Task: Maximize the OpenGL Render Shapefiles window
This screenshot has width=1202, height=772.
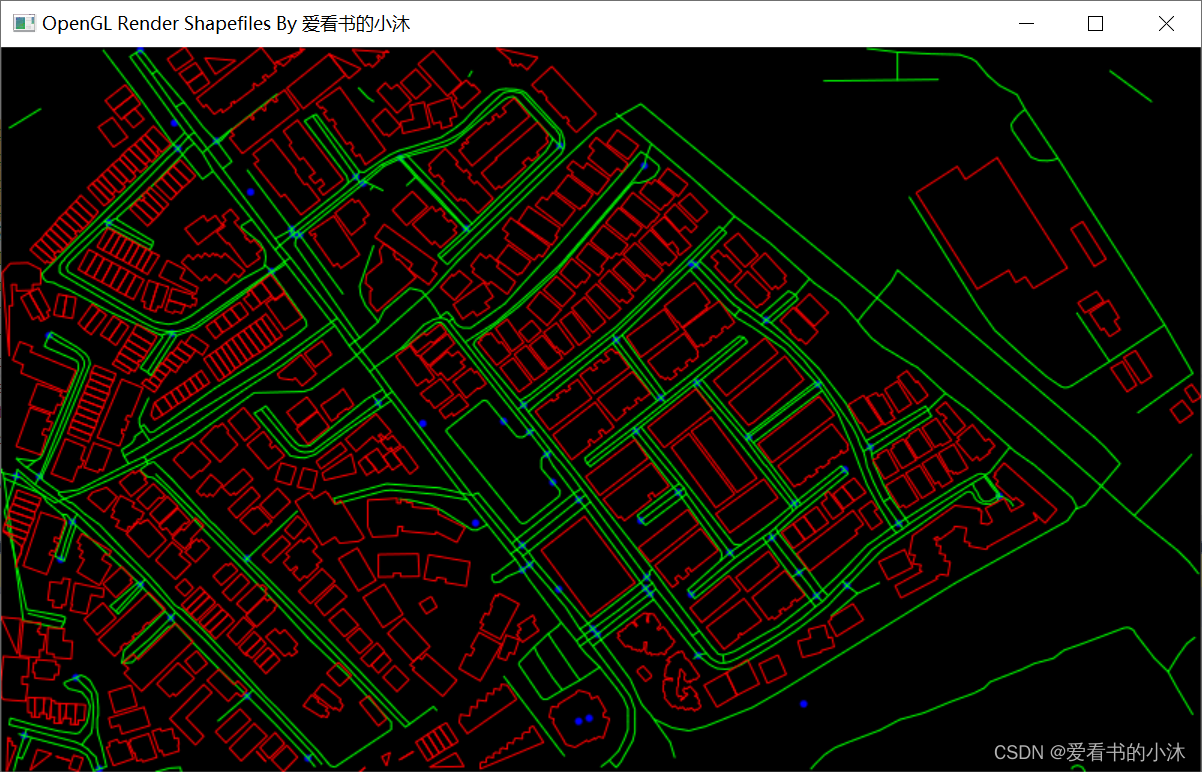Action: [1095, 24]
